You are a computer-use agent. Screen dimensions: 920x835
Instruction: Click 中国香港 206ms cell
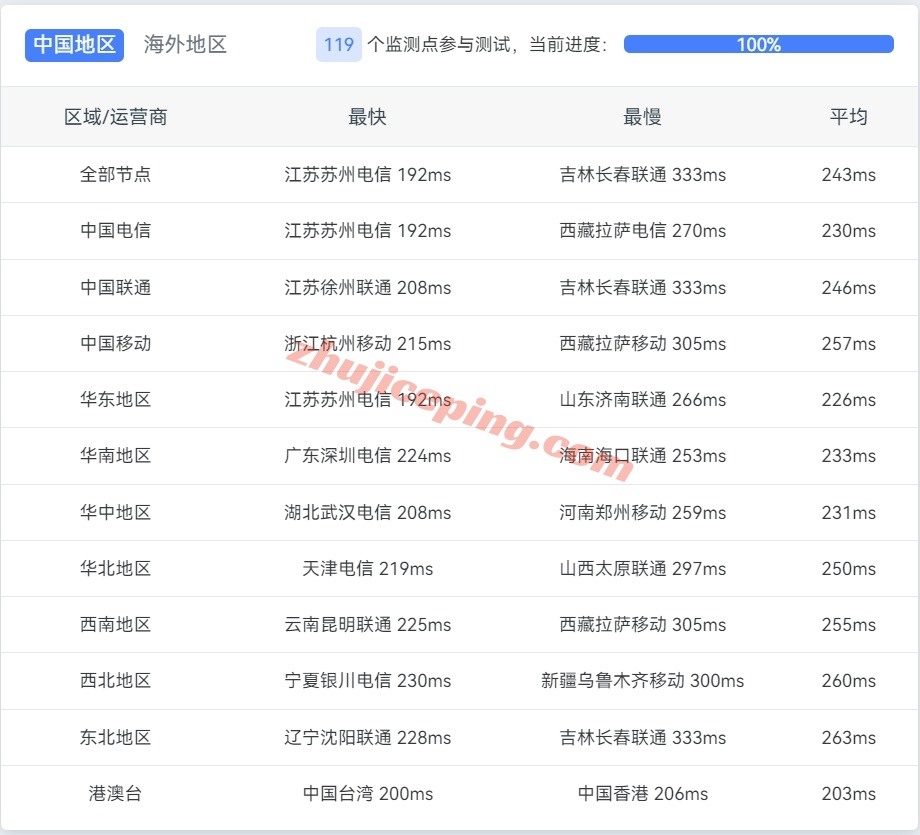(x=642, y=793)
